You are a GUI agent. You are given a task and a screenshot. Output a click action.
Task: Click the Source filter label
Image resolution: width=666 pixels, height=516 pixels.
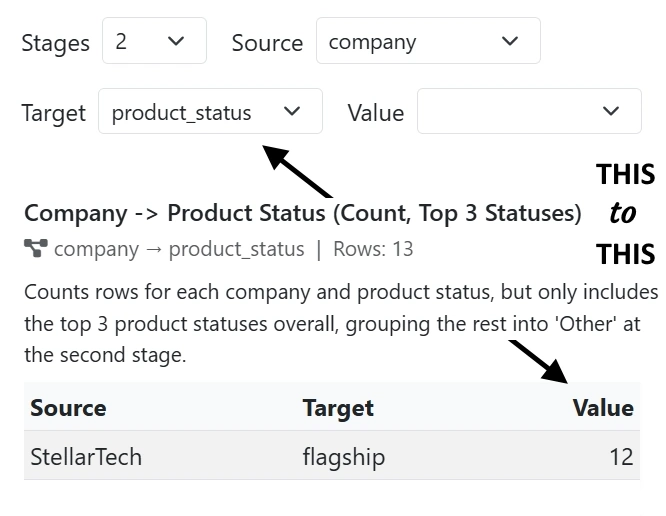(267, 43)
